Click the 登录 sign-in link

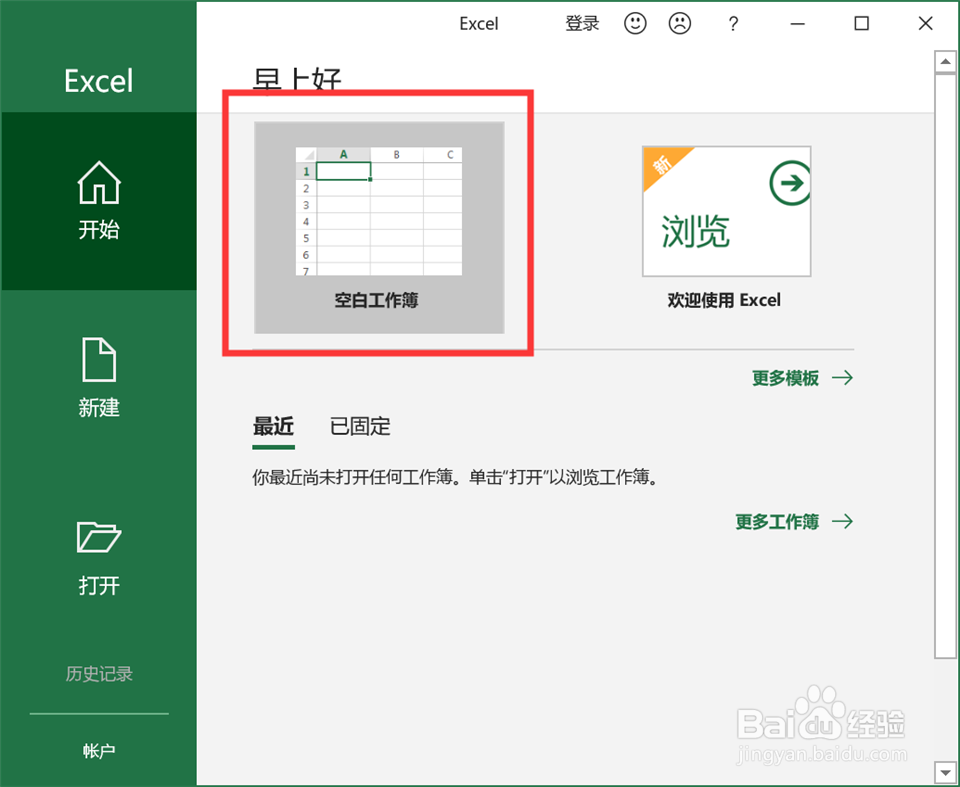[582, 24]
